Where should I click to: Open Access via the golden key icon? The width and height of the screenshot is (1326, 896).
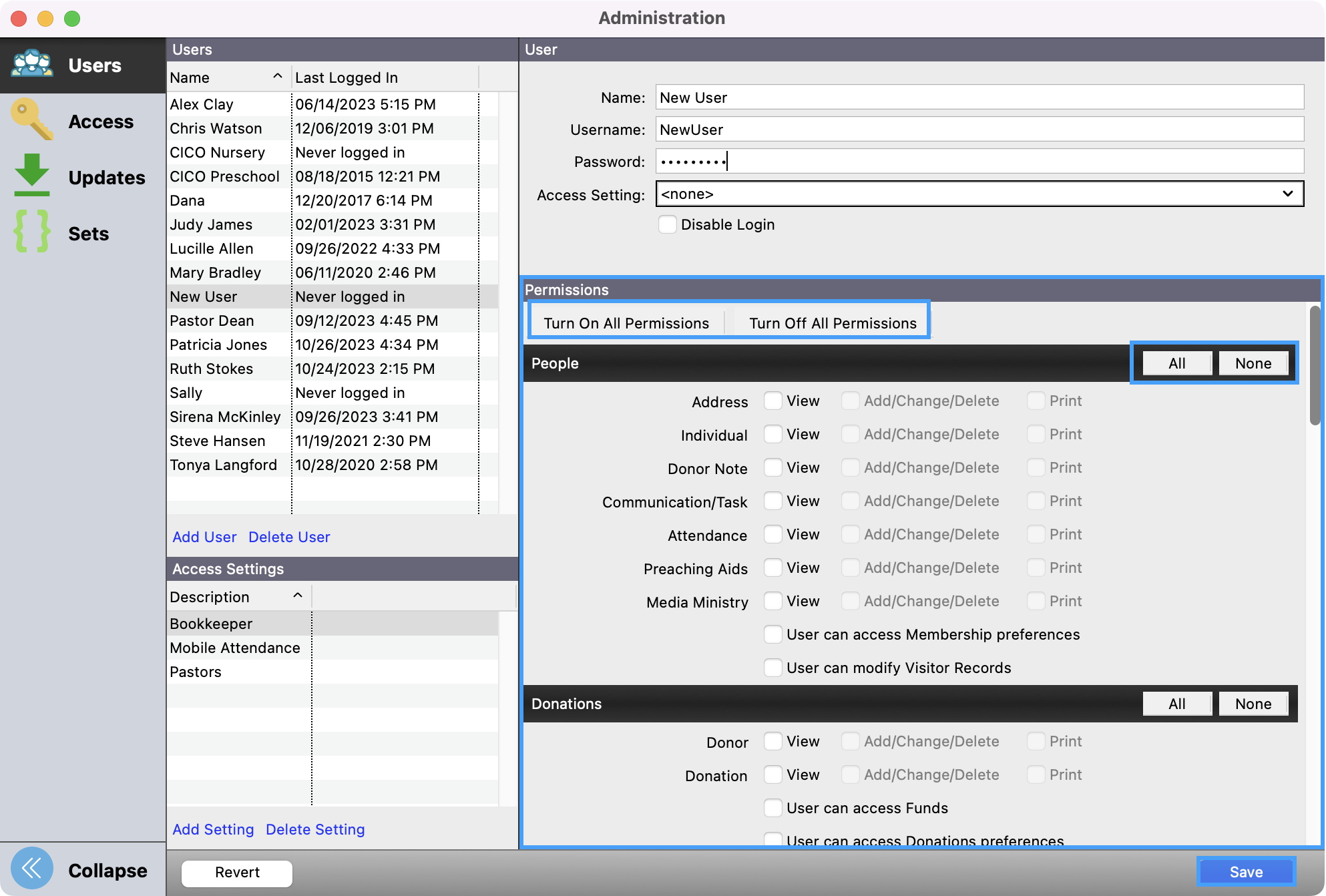pos(32,120)
